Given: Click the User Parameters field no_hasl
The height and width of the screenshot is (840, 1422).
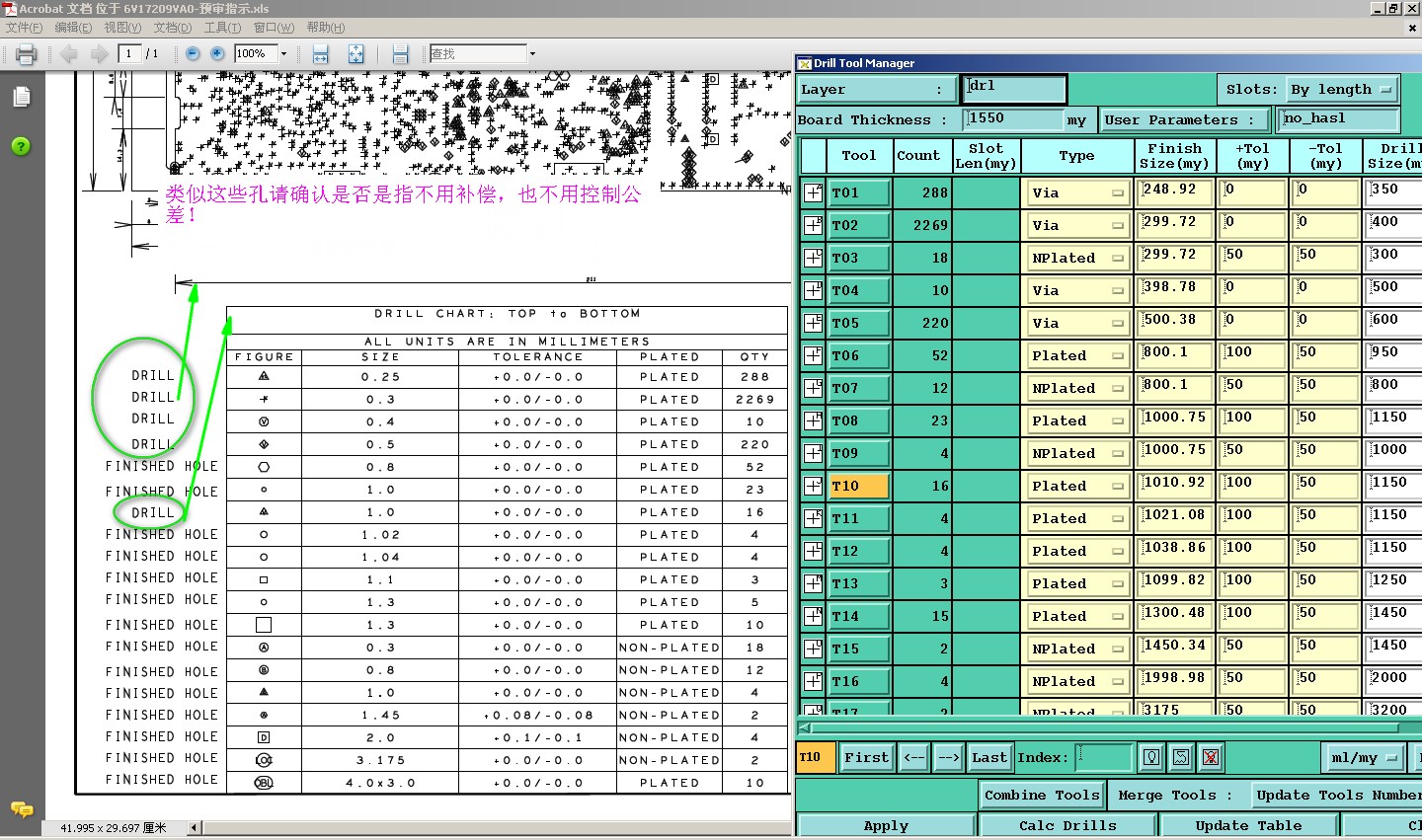Looking at the screenshot, I should pyautogui.click(x=1339, y=120).
